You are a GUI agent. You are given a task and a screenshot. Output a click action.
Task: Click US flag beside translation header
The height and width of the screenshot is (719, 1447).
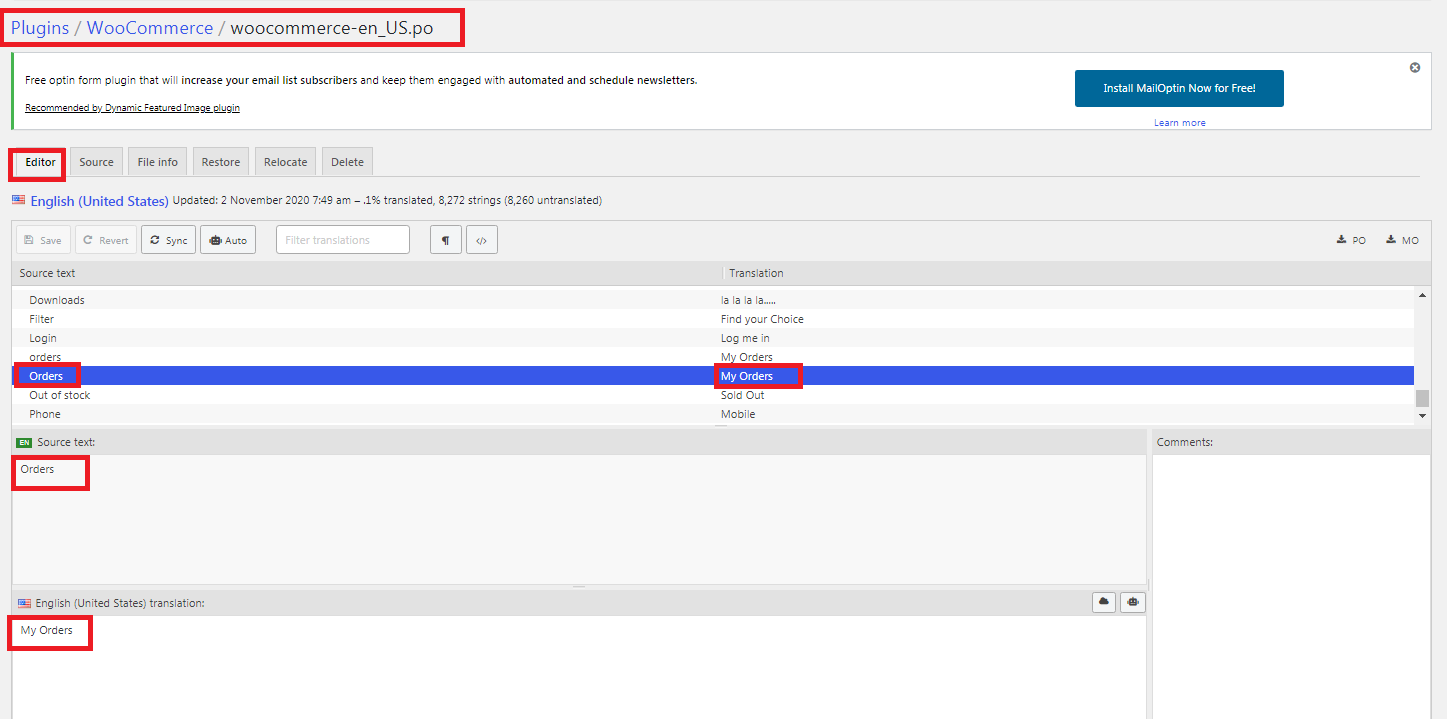pos(24,603)
